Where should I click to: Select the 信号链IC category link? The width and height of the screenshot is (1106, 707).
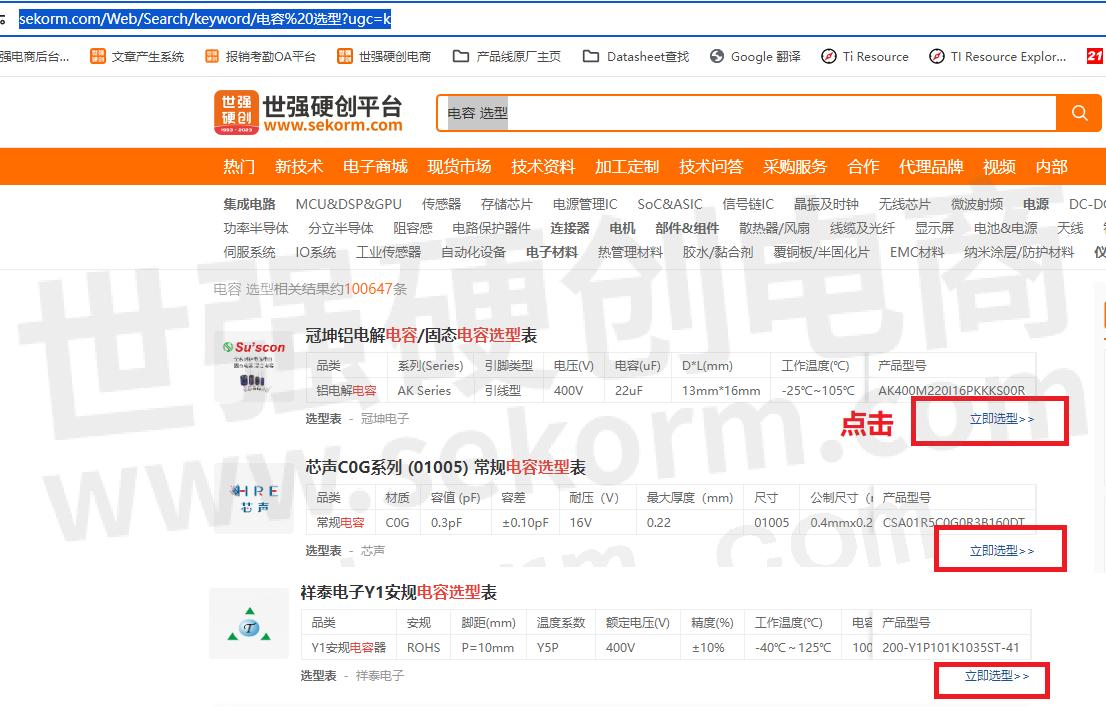point(748,204)
